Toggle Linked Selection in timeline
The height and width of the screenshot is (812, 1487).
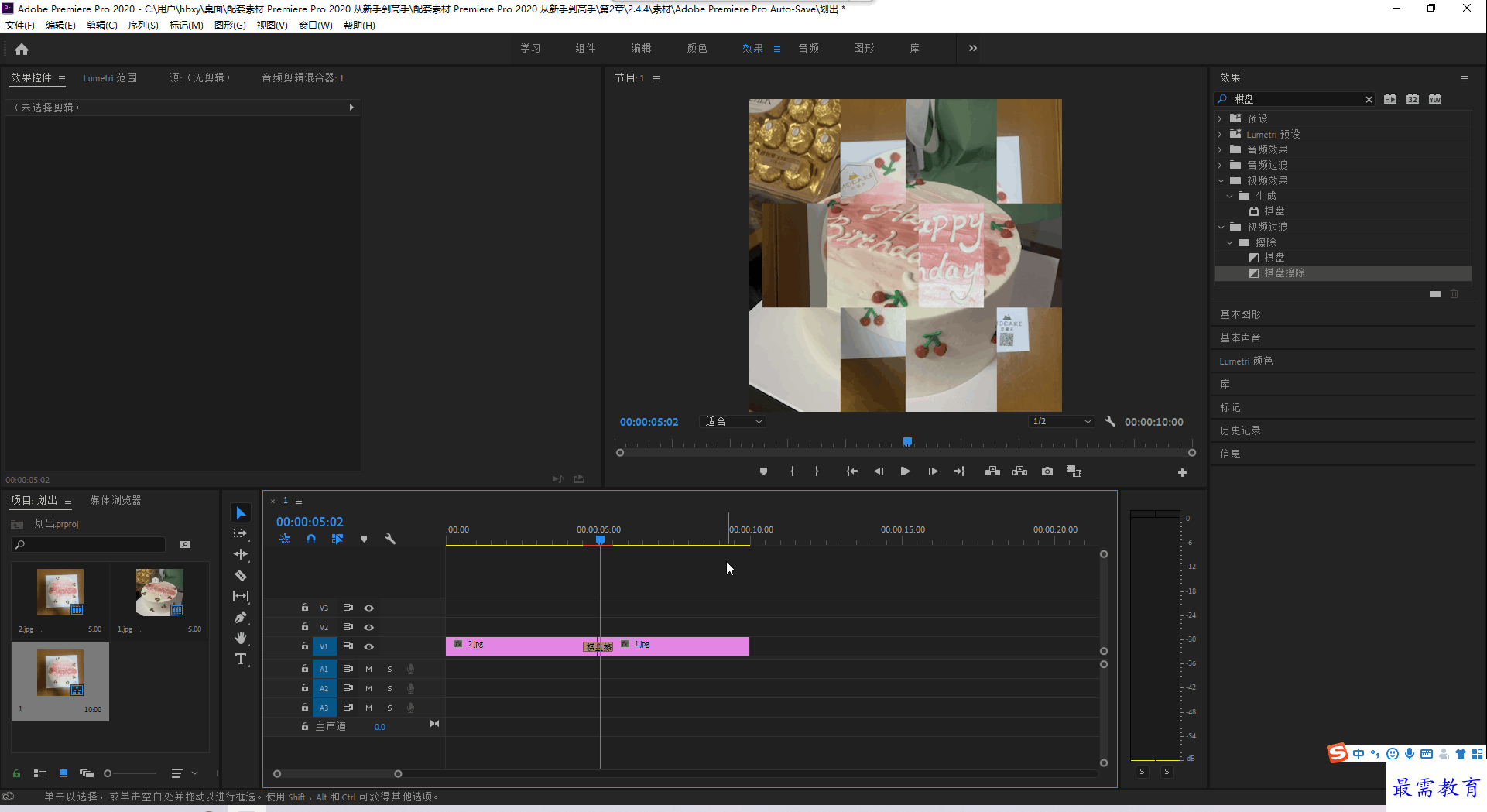337,539
